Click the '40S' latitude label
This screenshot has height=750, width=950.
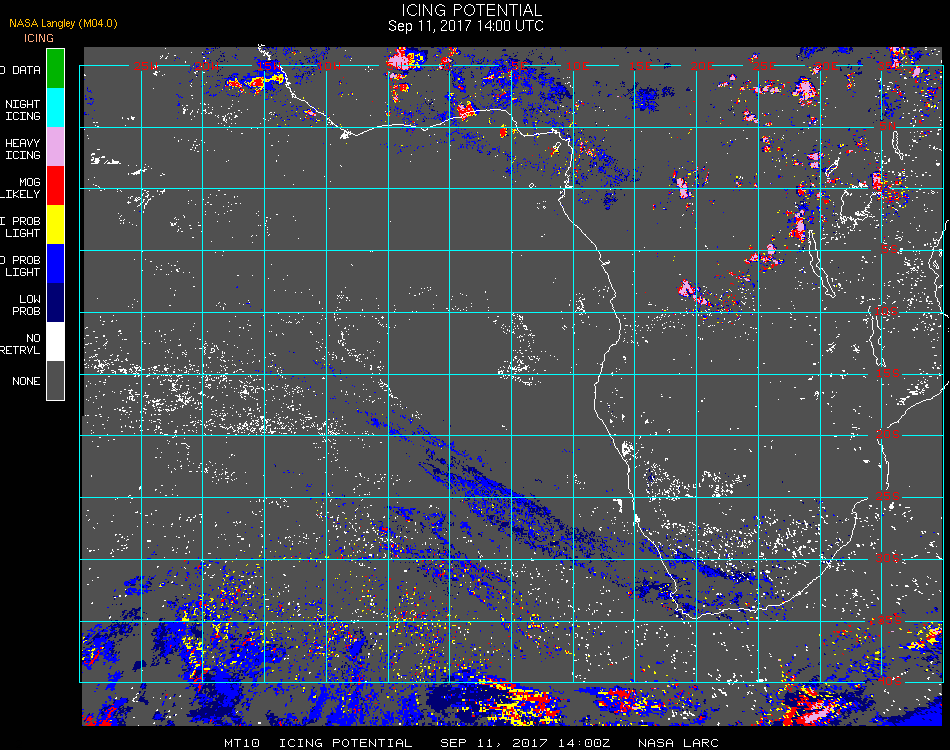pos(889,682)
